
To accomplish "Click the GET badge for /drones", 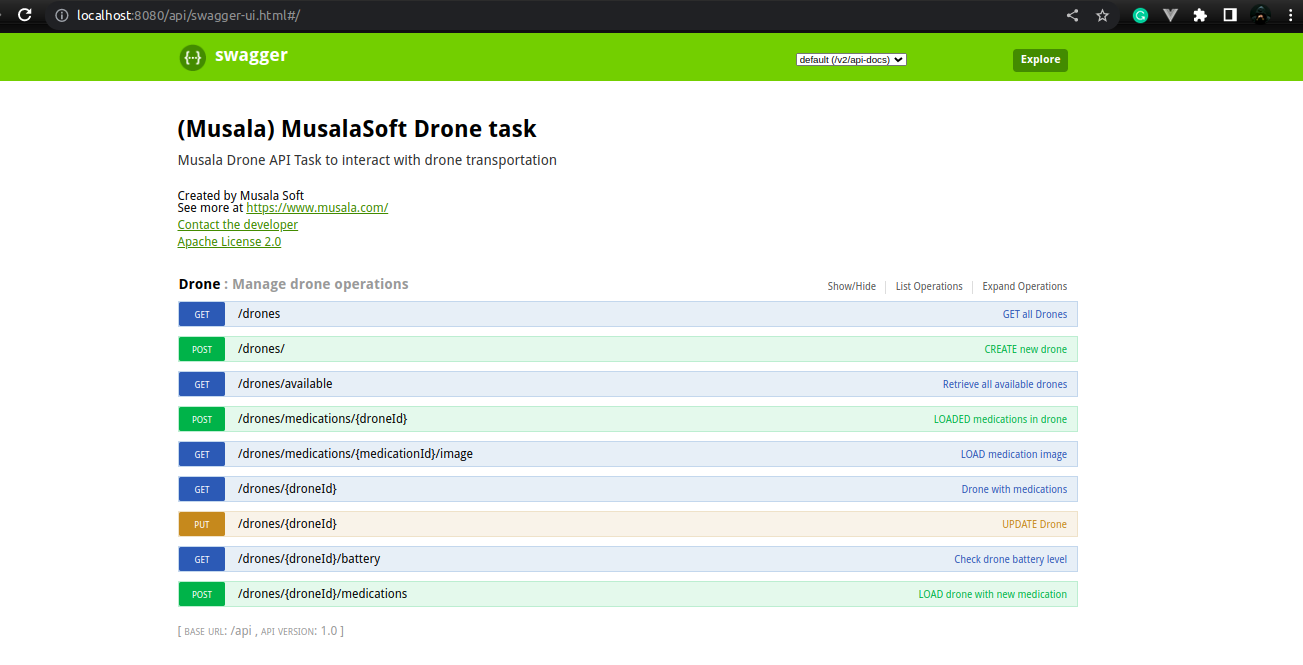I will click(202, 314).
